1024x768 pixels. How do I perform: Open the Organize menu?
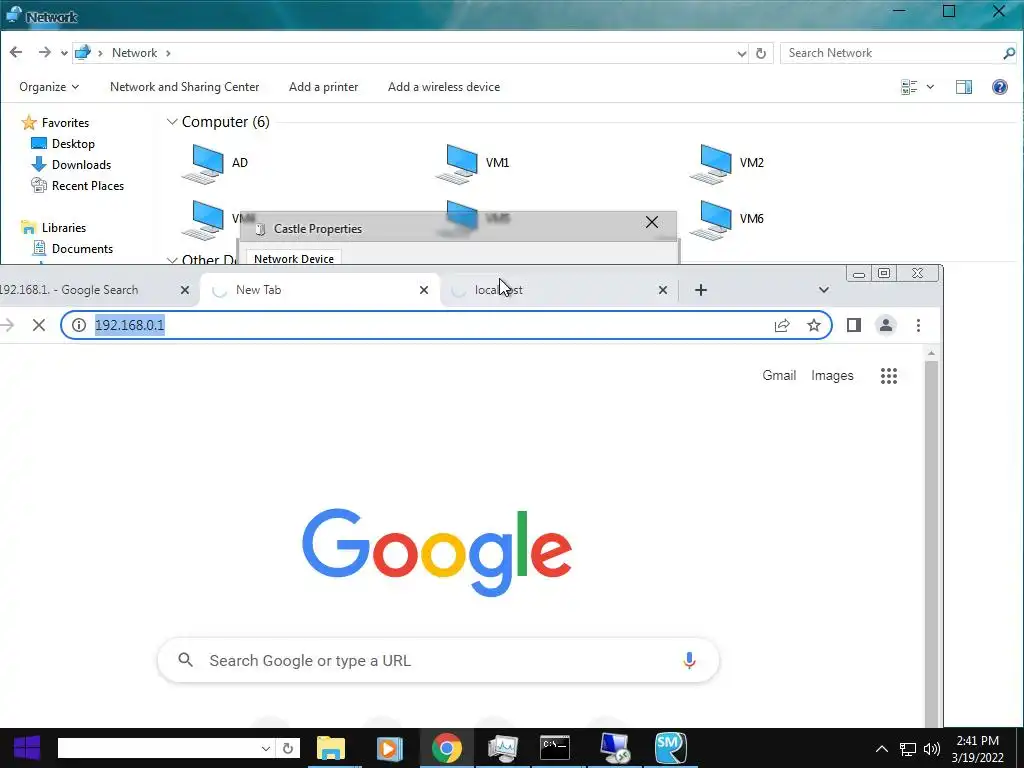[49, 87]
